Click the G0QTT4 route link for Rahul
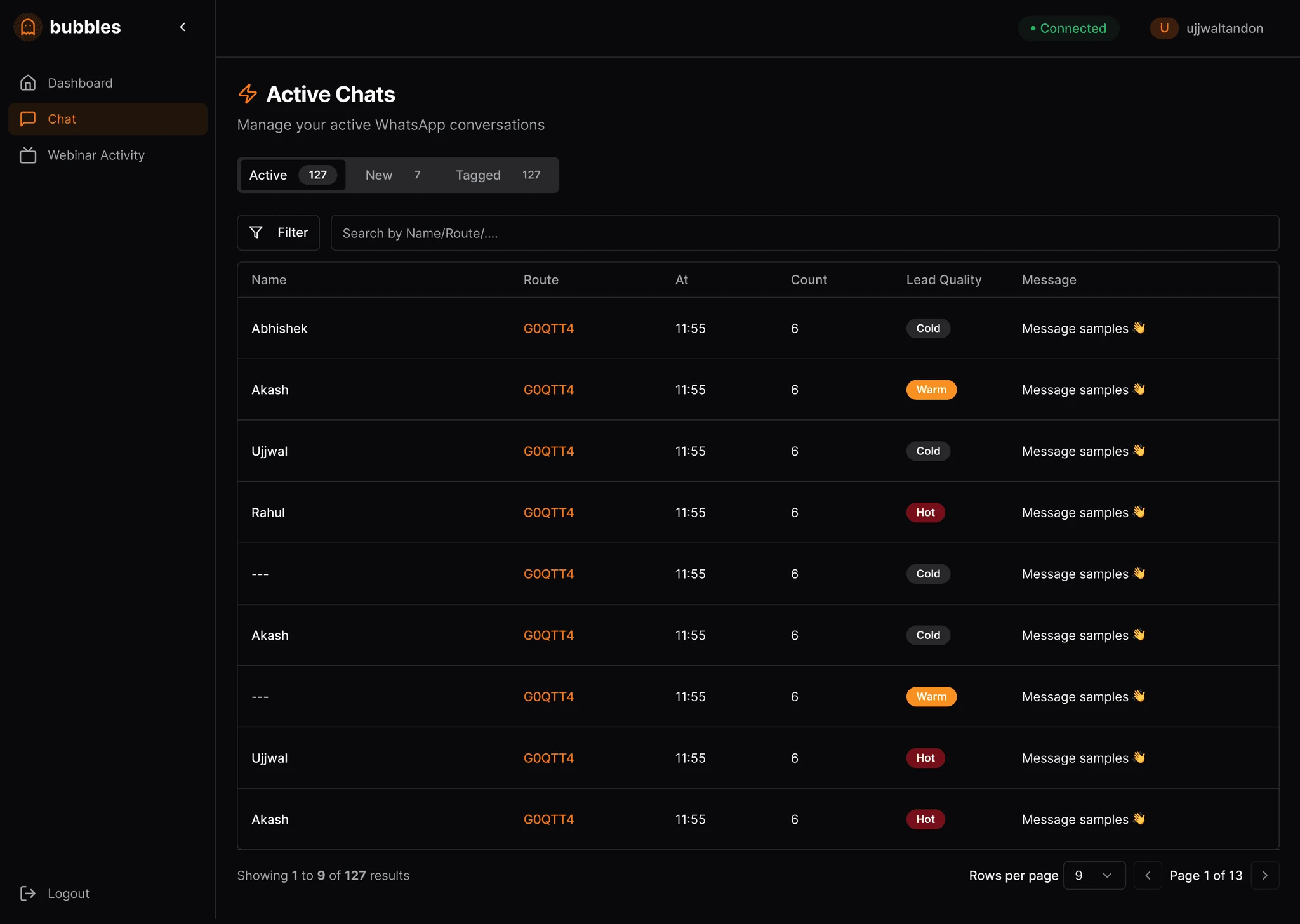The height and width of the screenshot is (924, 1300). [548, 512]
